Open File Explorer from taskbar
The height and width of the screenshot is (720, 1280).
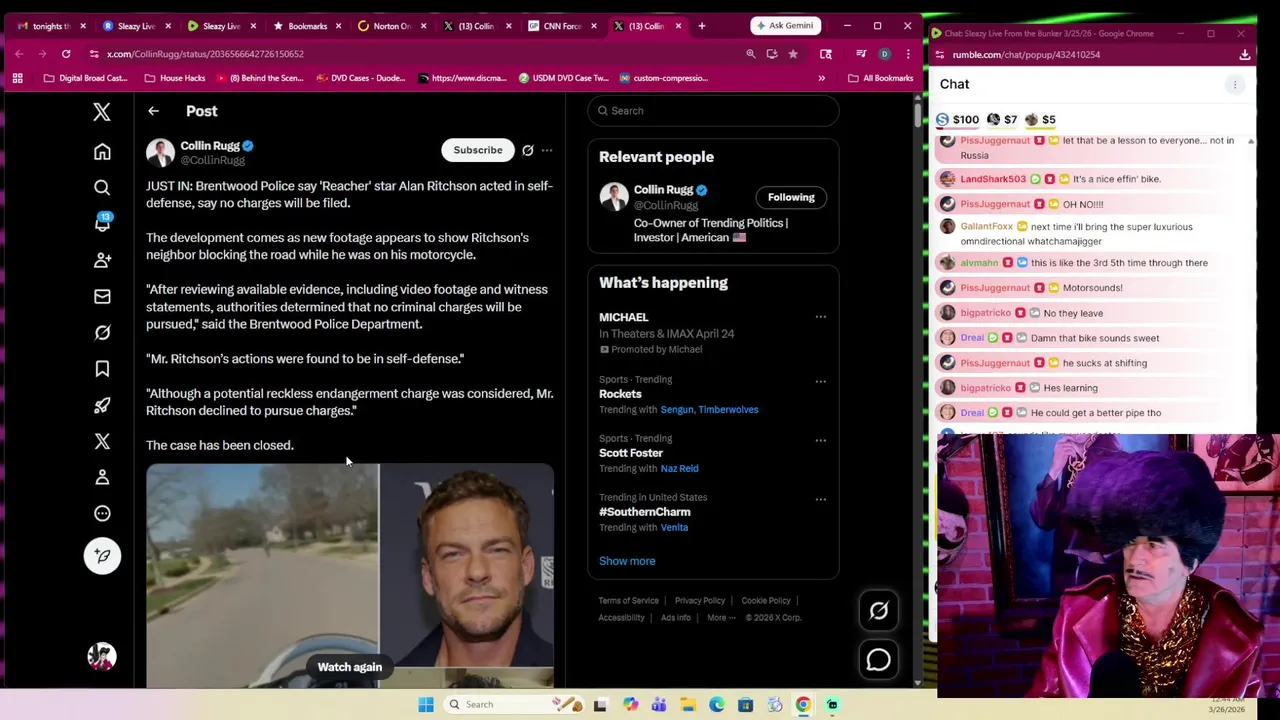tap(688, 705)
